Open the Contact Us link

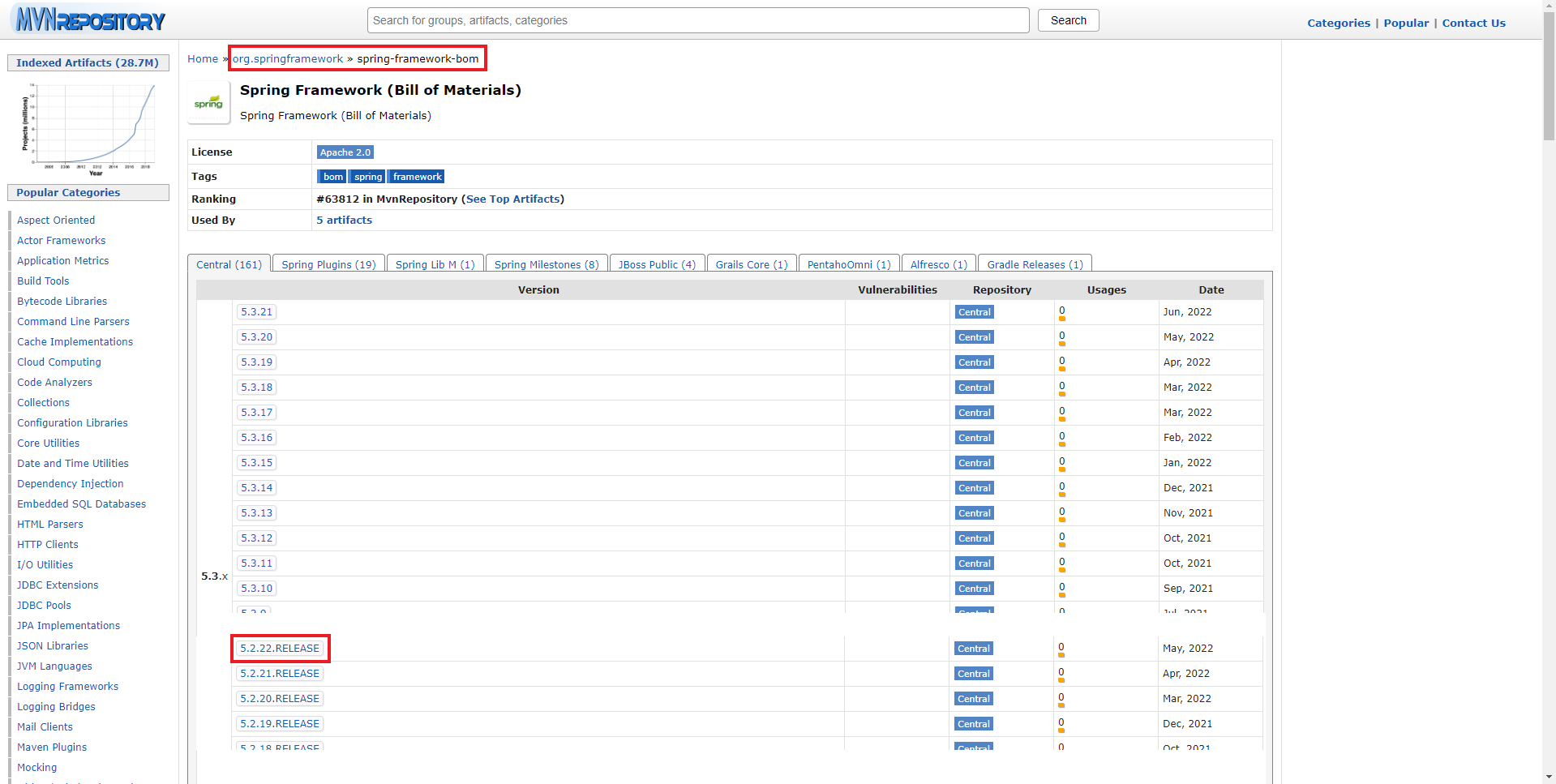tap(1473, 23)
